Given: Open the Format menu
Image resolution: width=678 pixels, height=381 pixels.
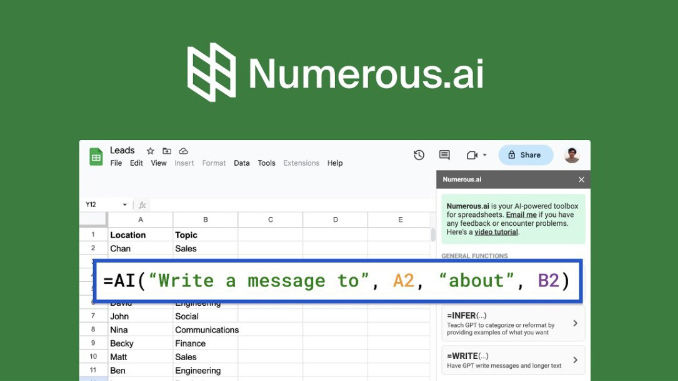Looking at the screenshot, I should click(x=214, y=163).
